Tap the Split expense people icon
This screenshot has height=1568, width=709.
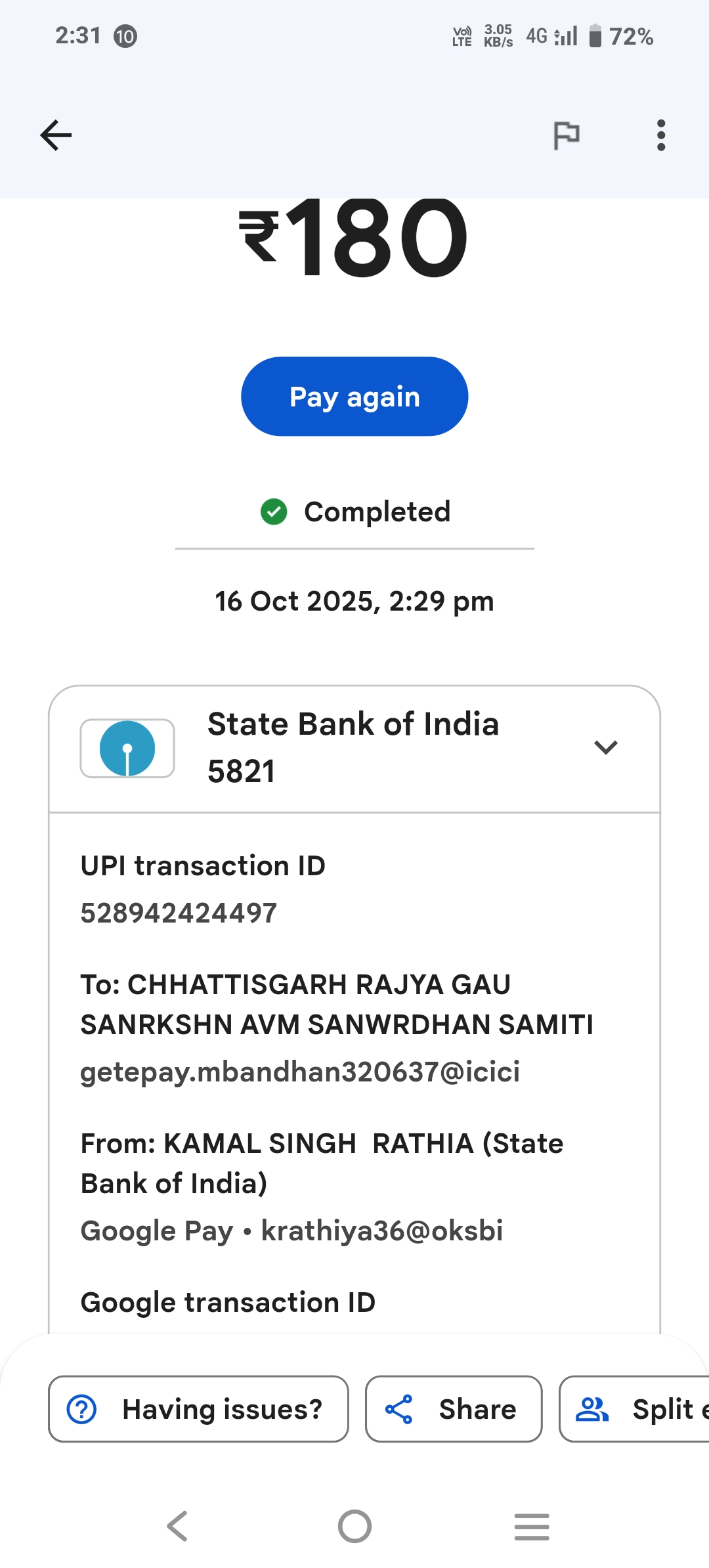point(592,1409)
